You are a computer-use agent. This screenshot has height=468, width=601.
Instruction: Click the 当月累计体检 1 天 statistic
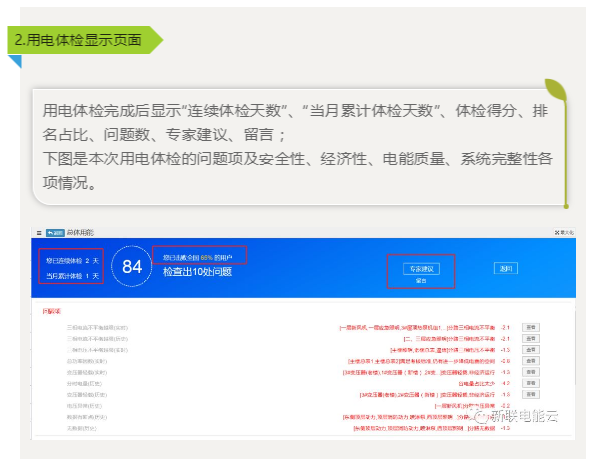[x=70, y=275]
